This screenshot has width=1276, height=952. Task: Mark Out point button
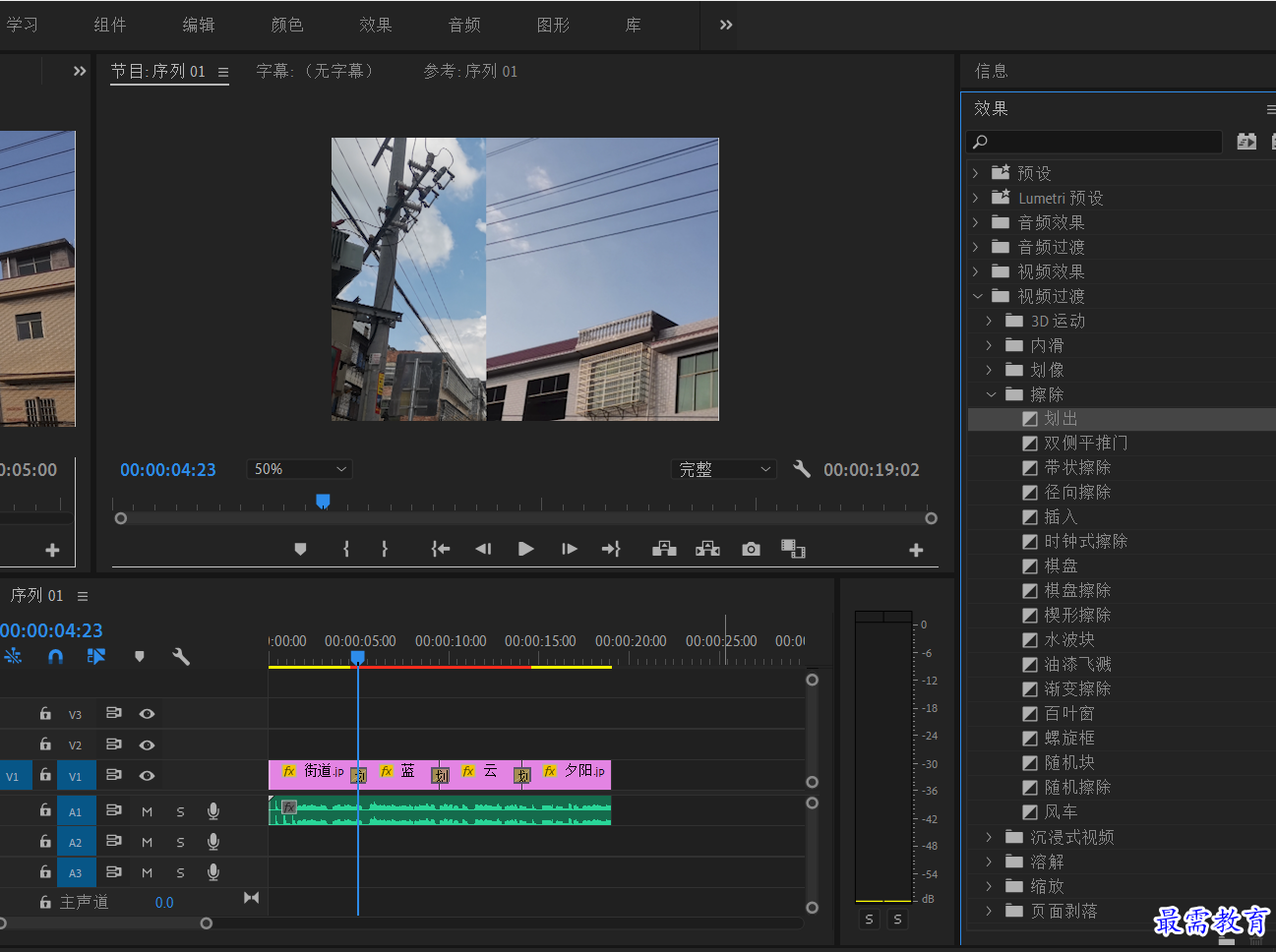tap(385, 549)
